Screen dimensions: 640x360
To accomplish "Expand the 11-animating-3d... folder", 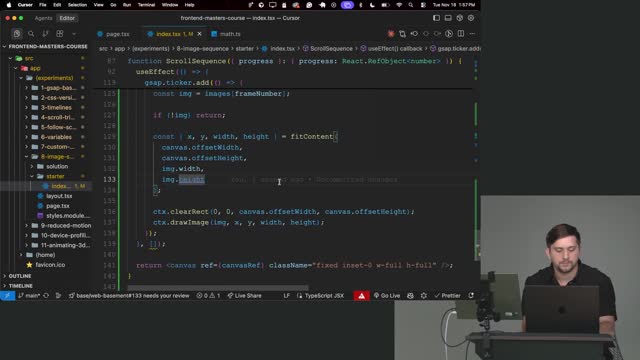I will [x=65, y=245].
